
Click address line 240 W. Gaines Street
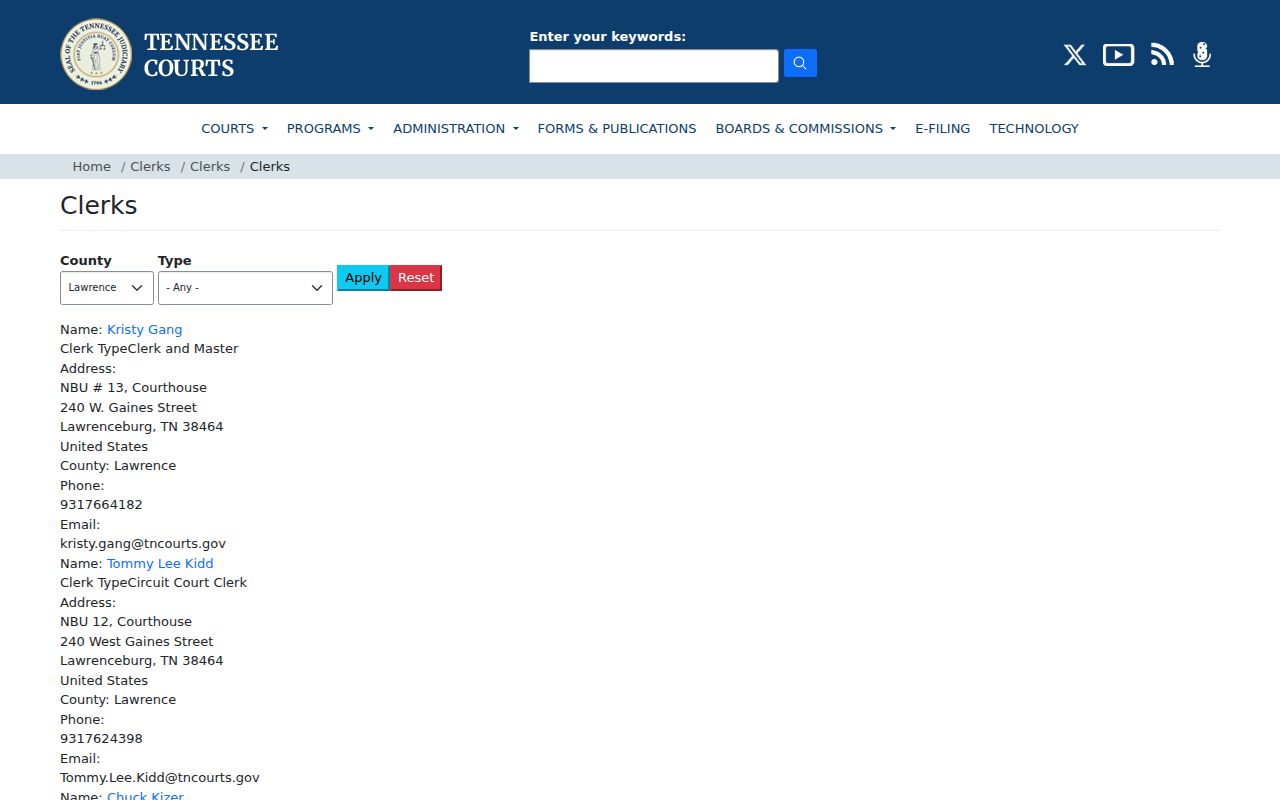pos(128,407)
